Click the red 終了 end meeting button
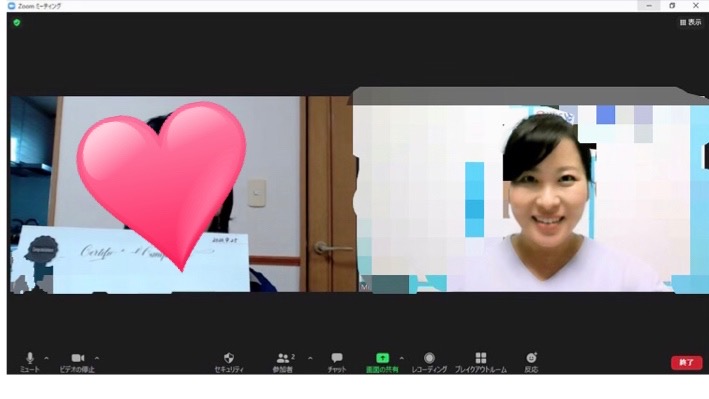This screenshot has width=709, height=399. click(x=686, y=362)
